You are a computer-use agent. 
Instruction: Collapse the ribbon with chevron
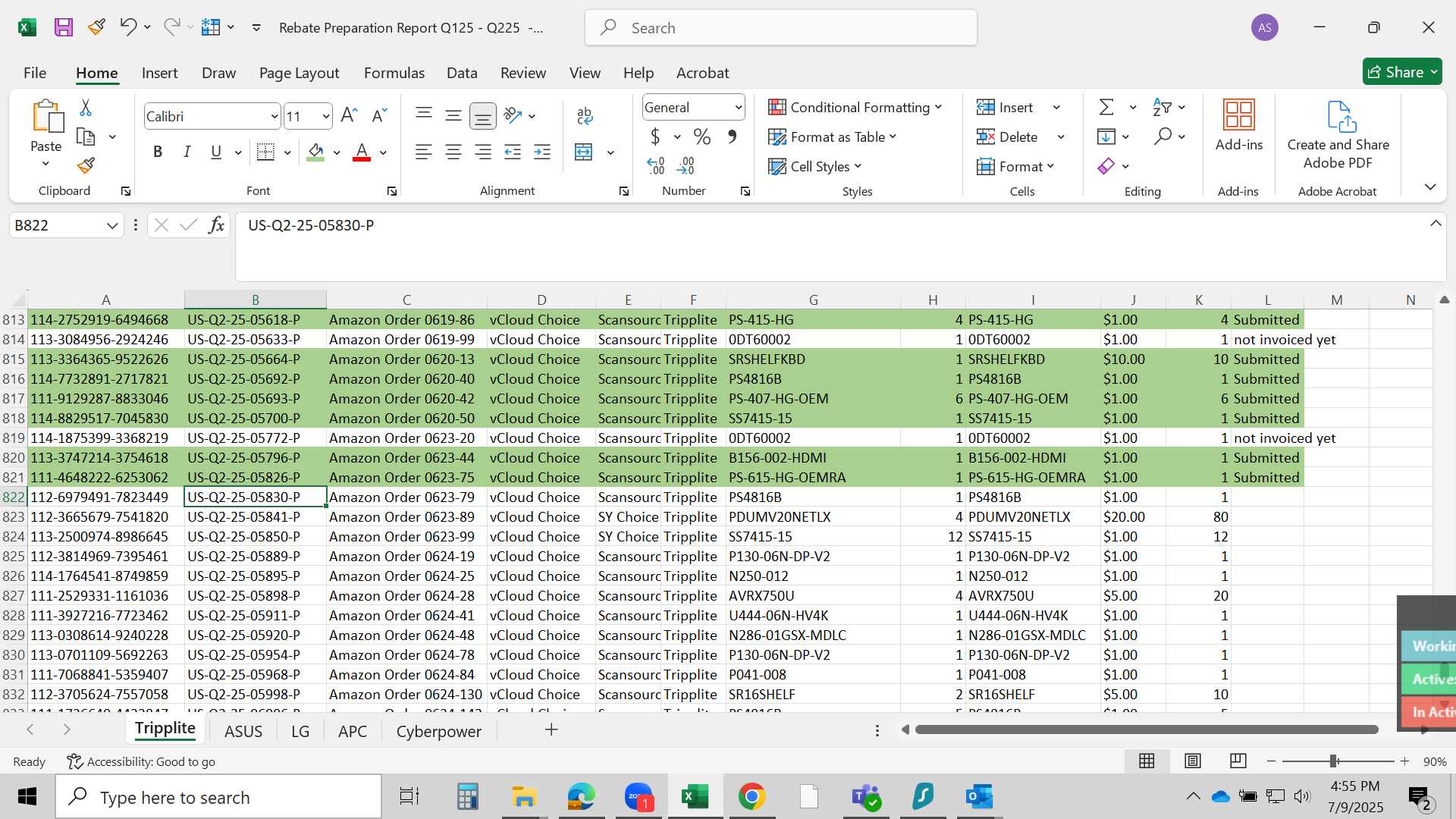click(1430, 187)
